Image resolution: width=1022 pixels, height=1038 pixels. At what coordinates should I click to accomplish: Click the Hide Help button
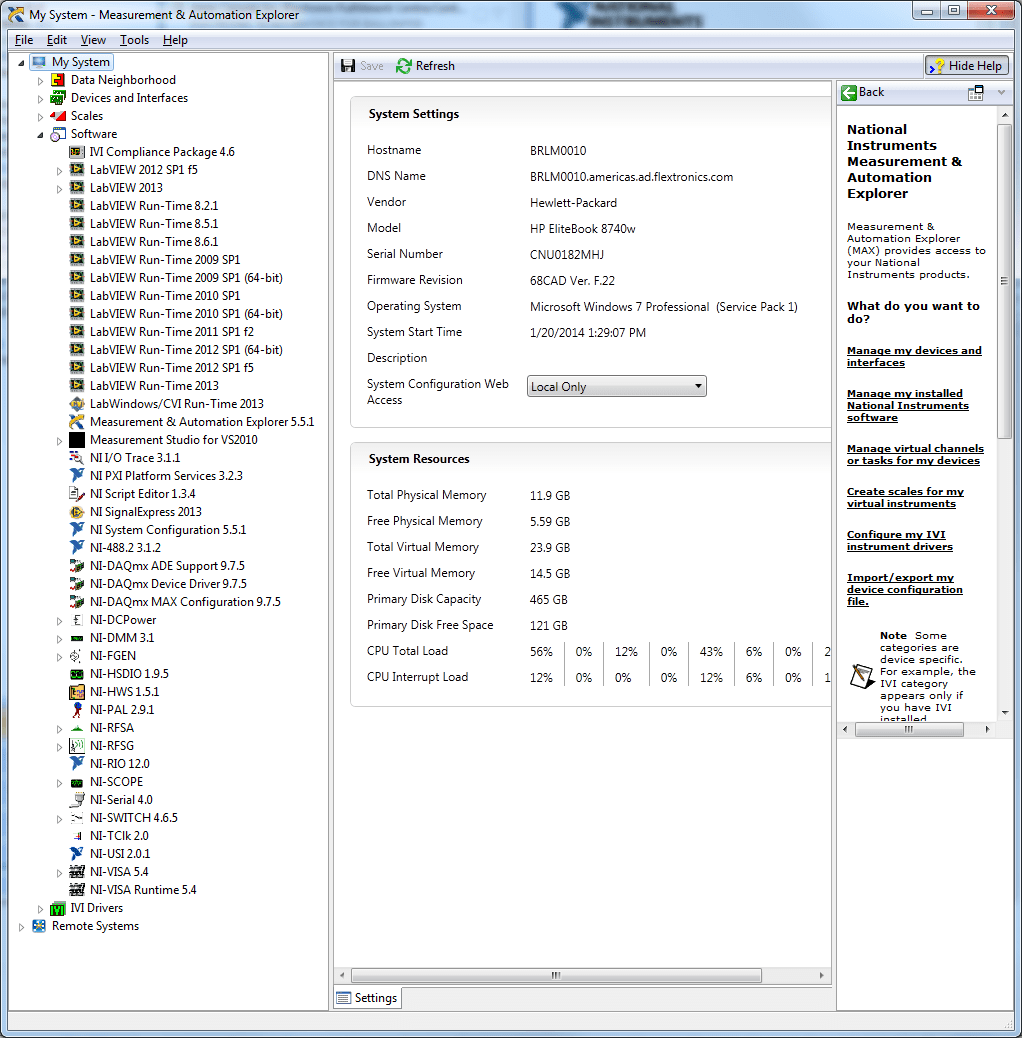pos(965,65)
